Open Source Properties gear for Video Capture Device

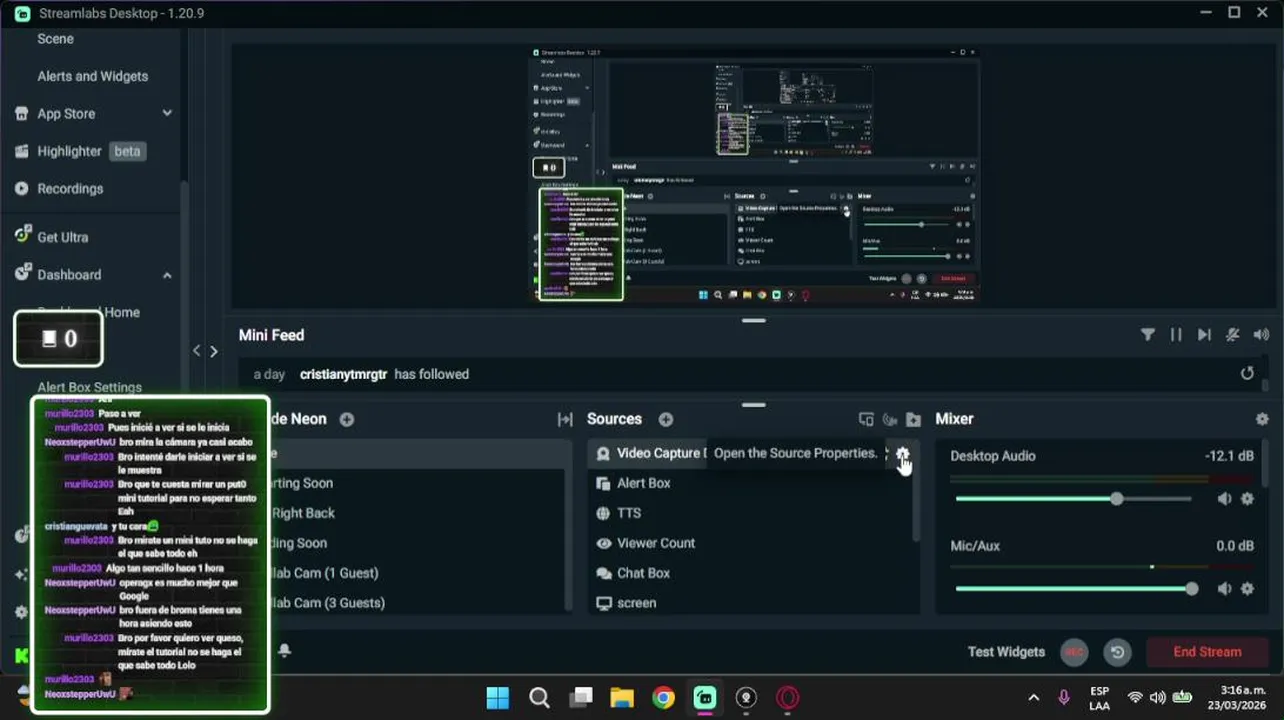[x=902, y=454]
